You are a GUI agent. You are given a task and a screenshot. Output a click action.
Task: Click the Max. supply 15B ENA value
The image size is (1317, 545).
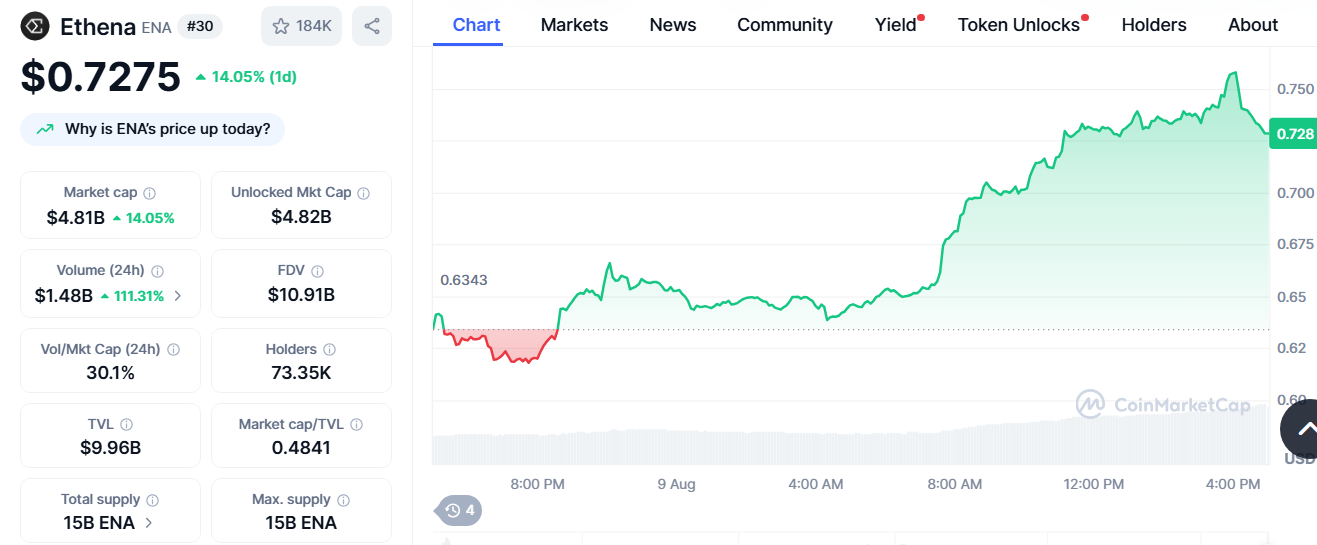click(x=301, y=523)
